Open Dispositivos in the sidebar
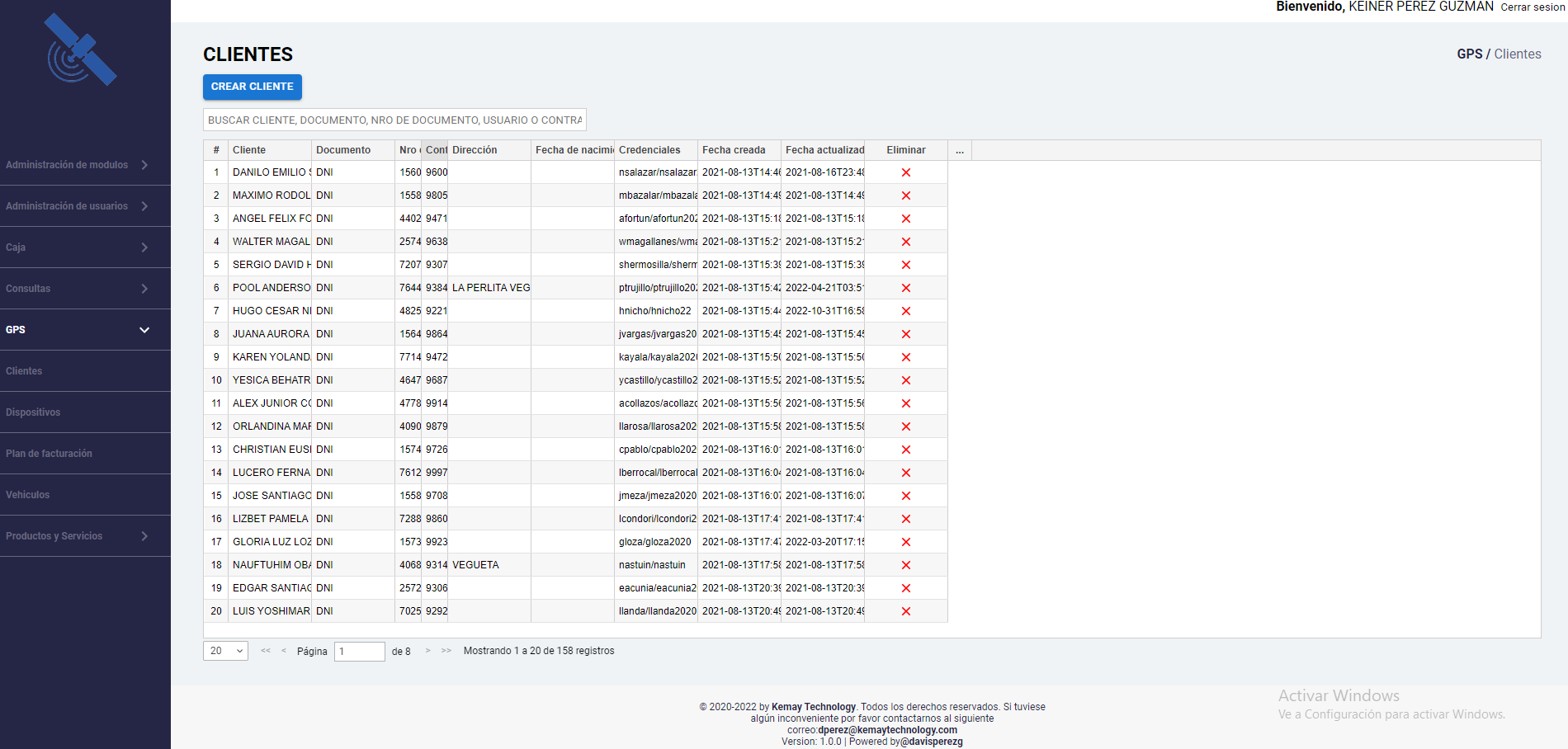Image resolution: width=1568 pixels, height=749 pixels. 33,412
